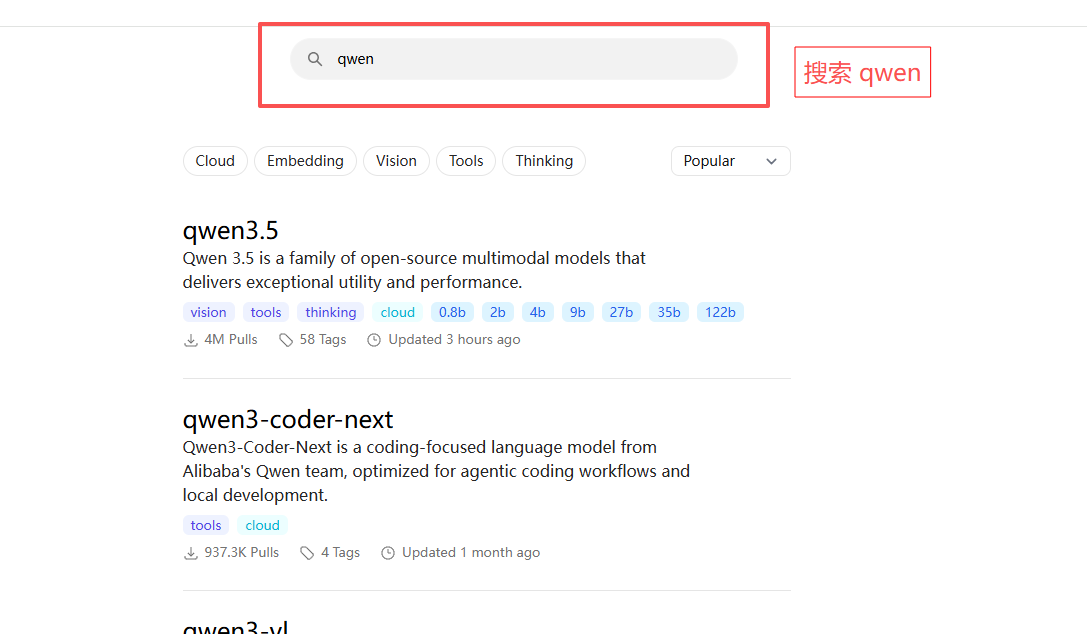
Task: Toggle the Tools filter chip
Action: pos(466,161)
